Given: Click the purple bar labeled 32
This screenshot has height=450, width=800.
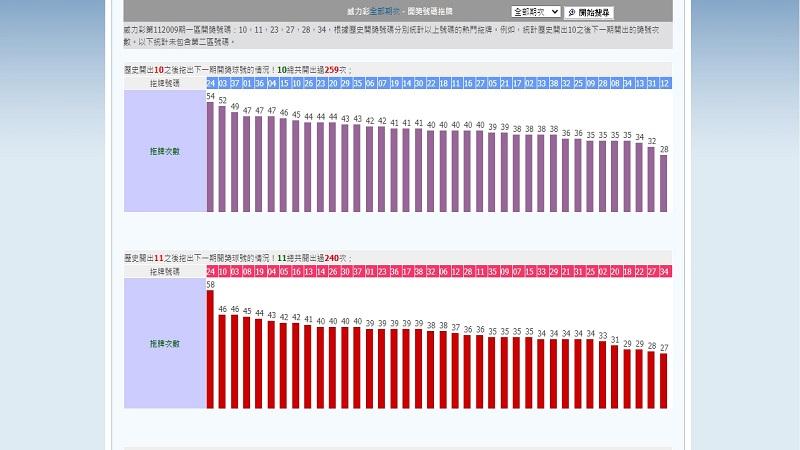Looking at the screenshot, I should 652,180.
